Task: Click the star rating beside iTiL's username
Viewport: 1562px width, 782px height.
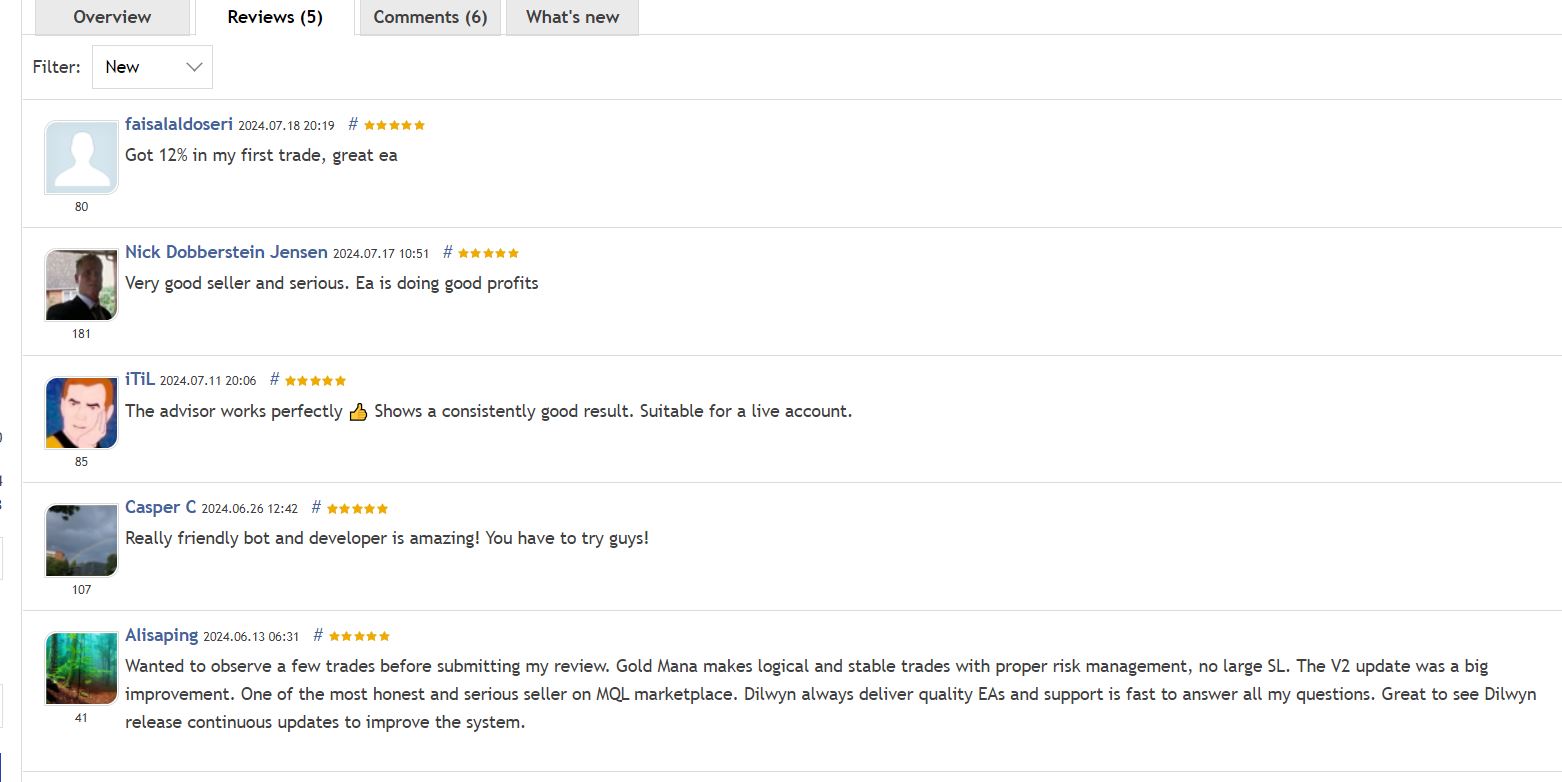Action: tap(313, 380)
